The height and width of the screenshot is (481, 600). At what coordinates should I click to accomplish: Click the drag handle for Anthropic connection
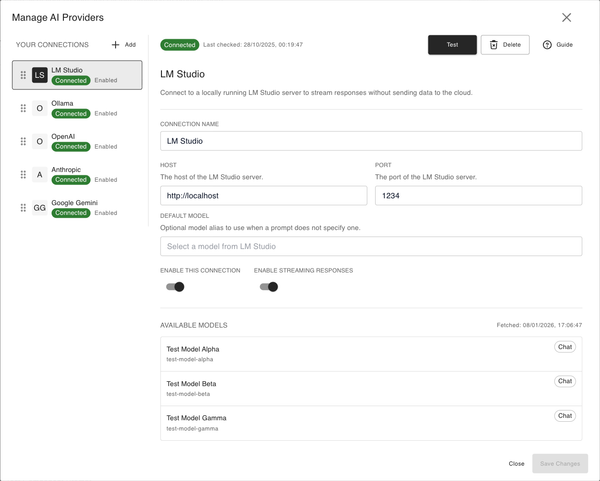pyautogui.click(x=23, y=174)
